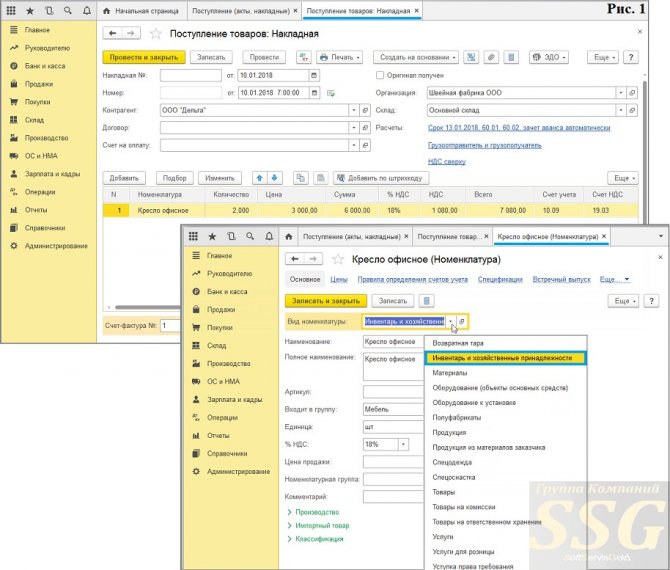Open Счет на оплату dropdown arrow
Image resolution: width=670 pixels, height=570 pixels.
coord(354,145)
